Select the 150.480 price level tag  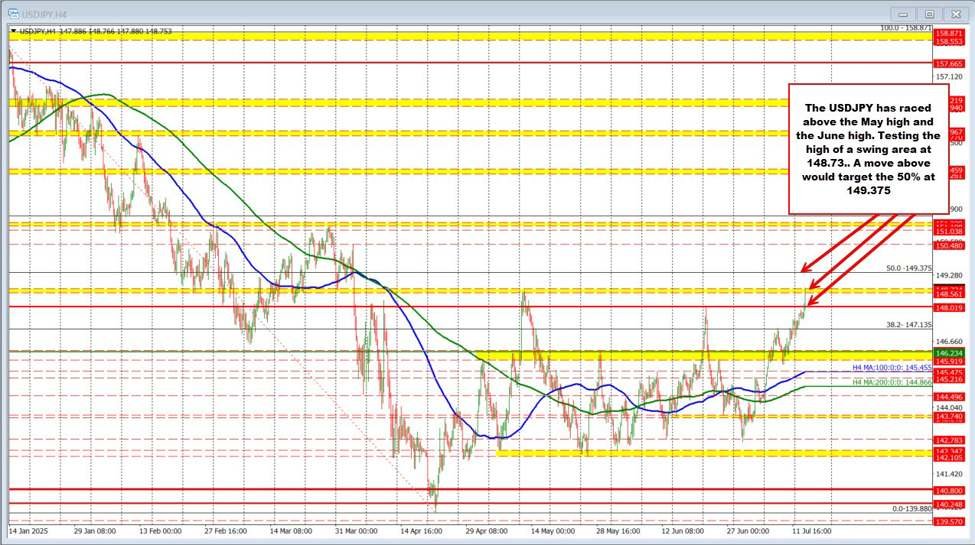[x=948, y=245]
